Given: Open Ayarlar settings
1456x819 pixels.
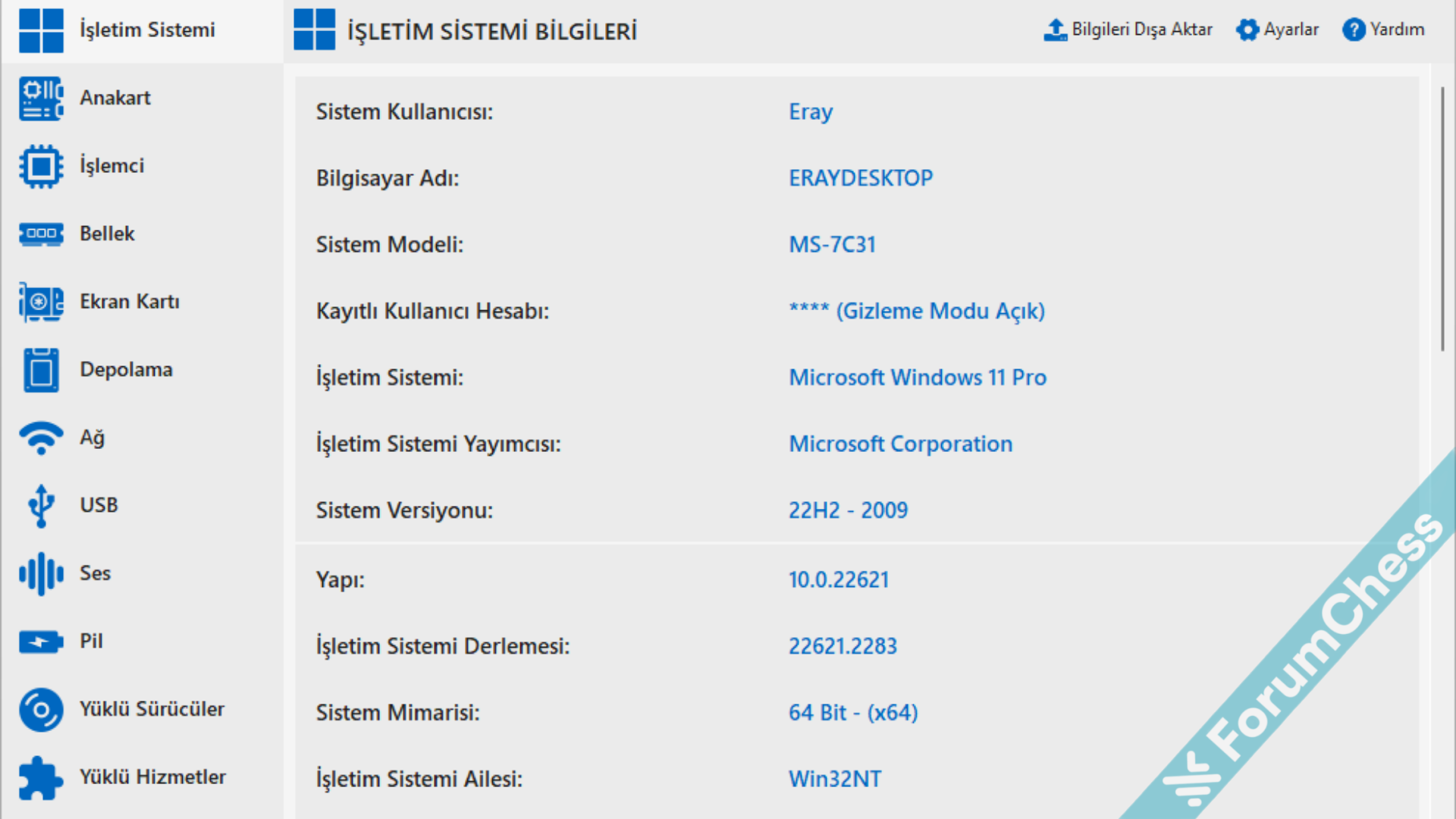Looking at the screenshot, I should coord(1277,30).
